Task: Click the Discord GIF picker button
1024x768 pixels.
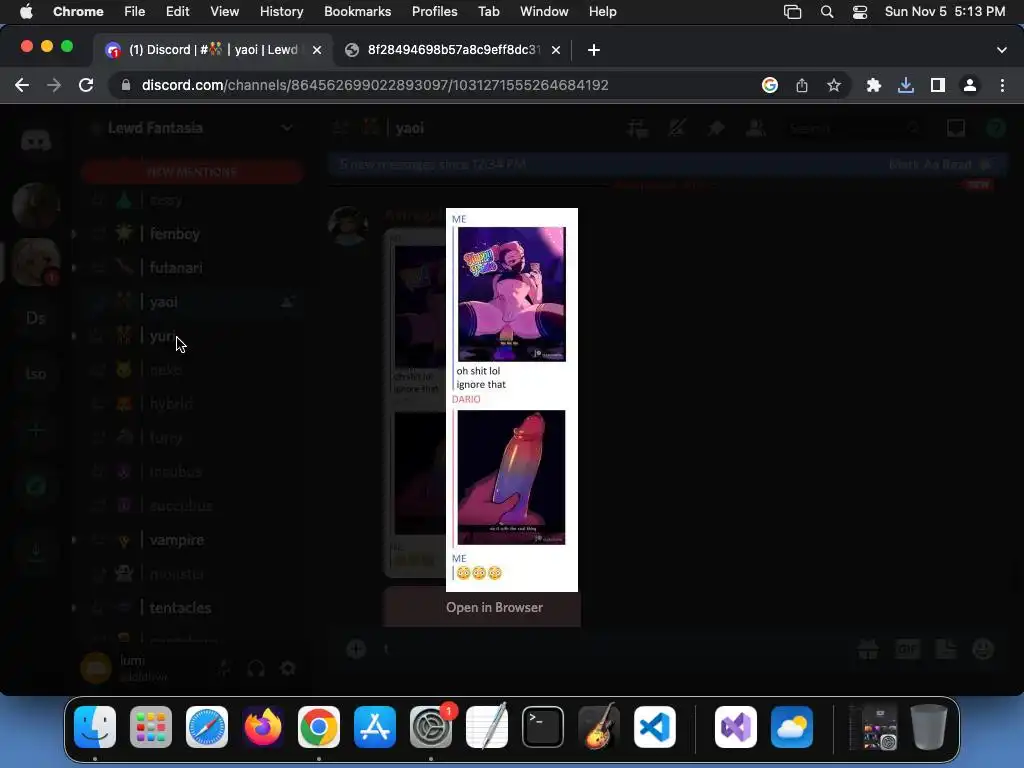Action: (x=907, y=649)
